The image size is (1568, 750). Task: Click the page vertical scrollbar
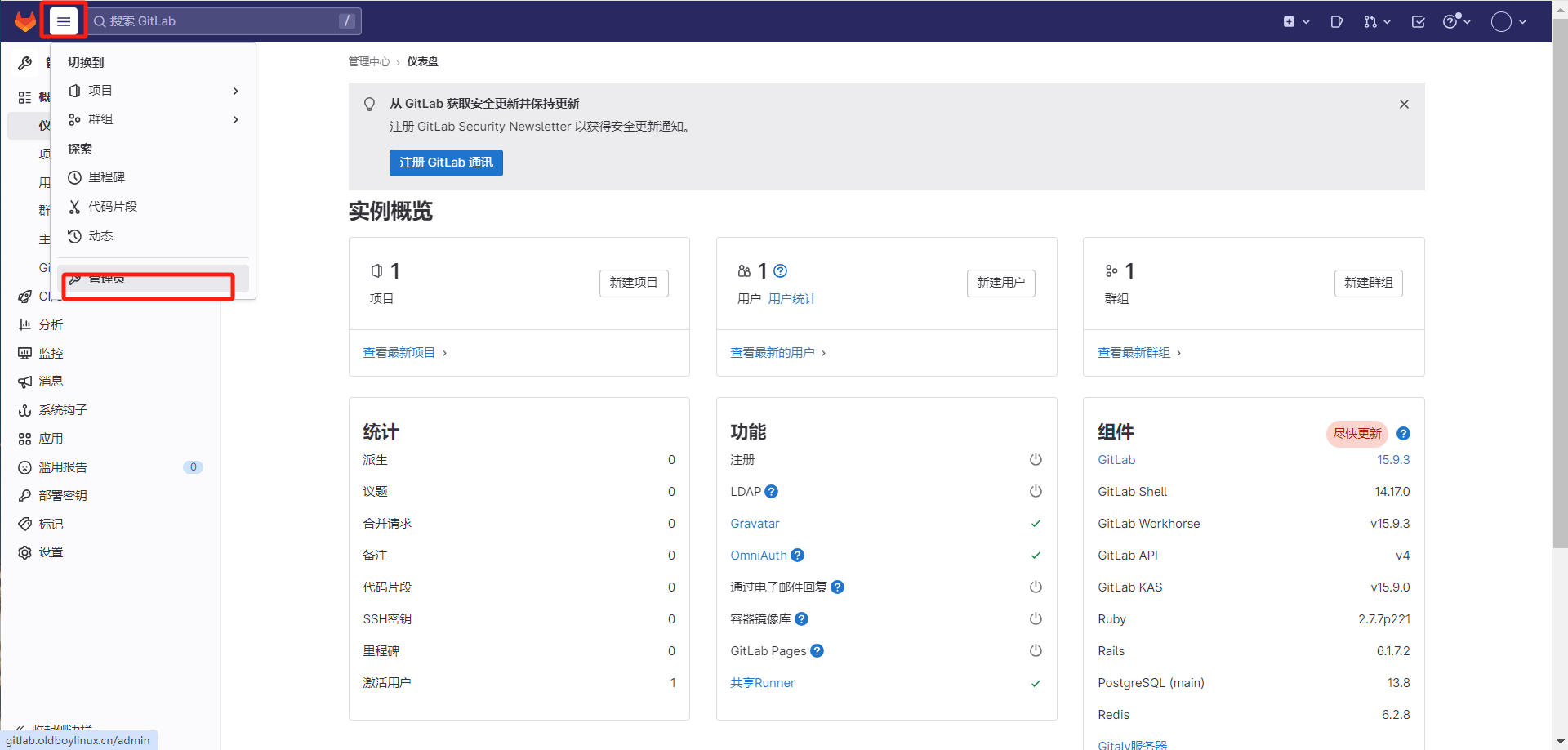1560,283
